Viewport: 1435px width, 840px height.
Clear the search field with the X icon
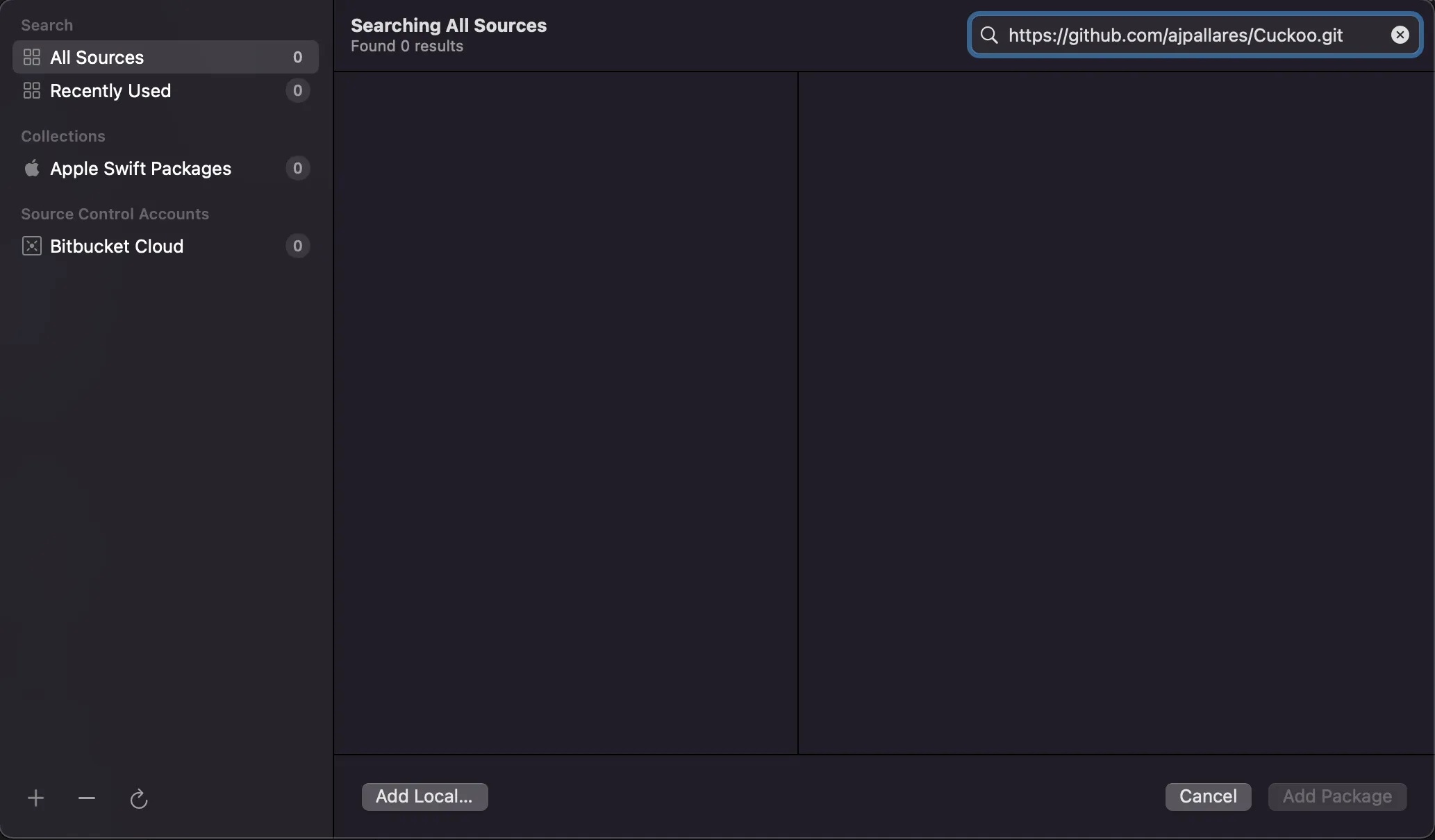tap(1400, 35)
